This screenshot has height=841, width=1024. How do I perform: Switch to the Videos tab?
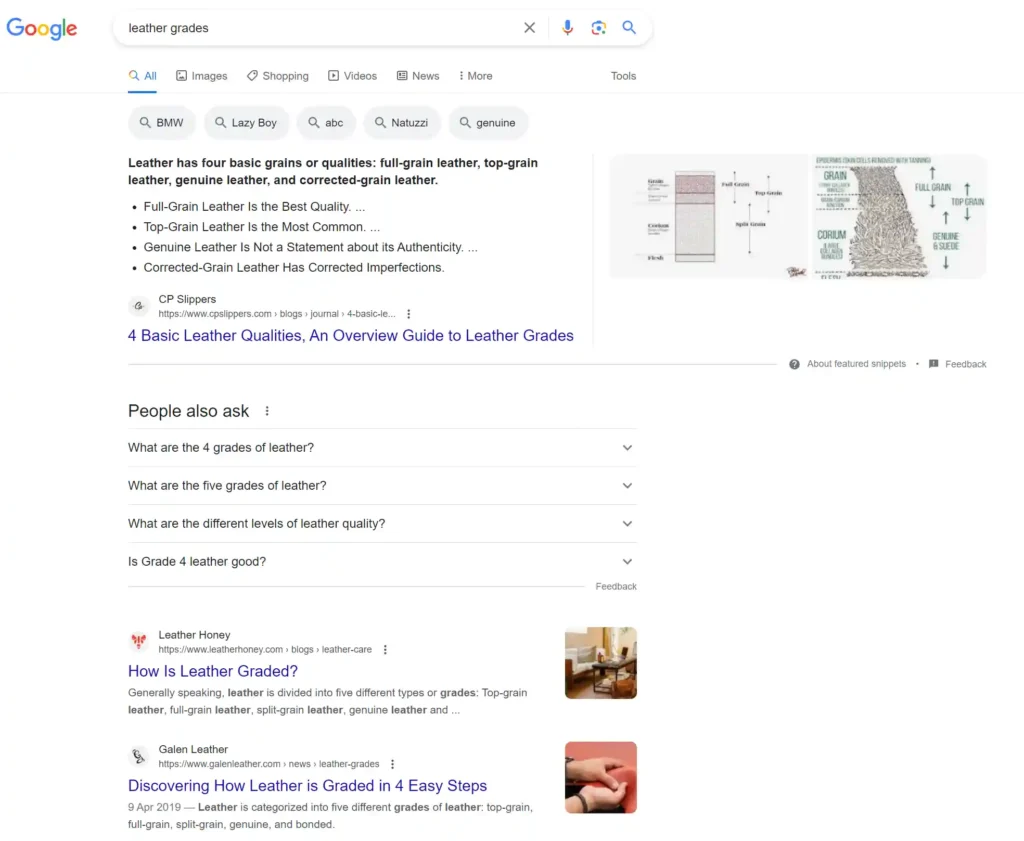point(353,76)
